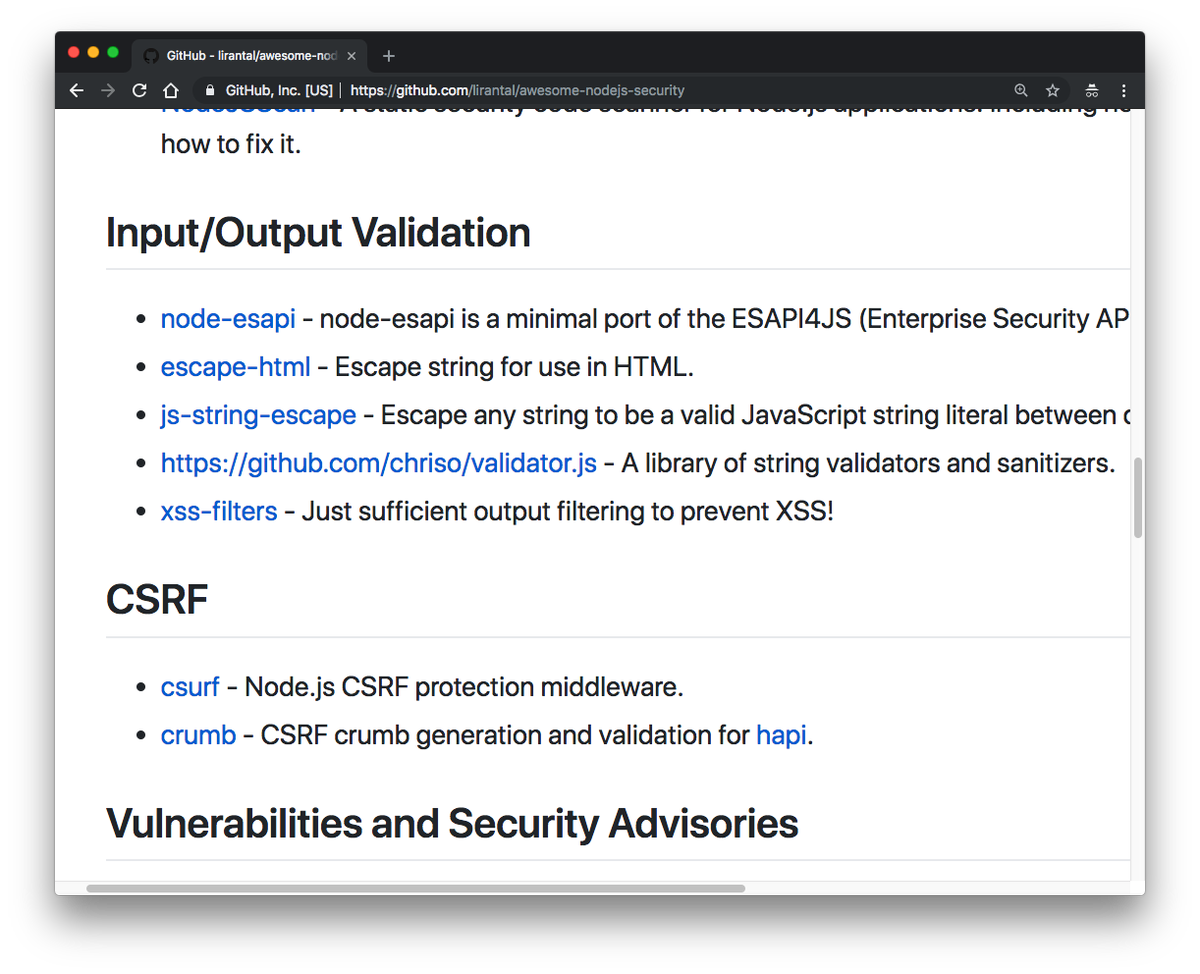
Task: Open the chriso/validator.js GitHub link
Action: (379, 463)
